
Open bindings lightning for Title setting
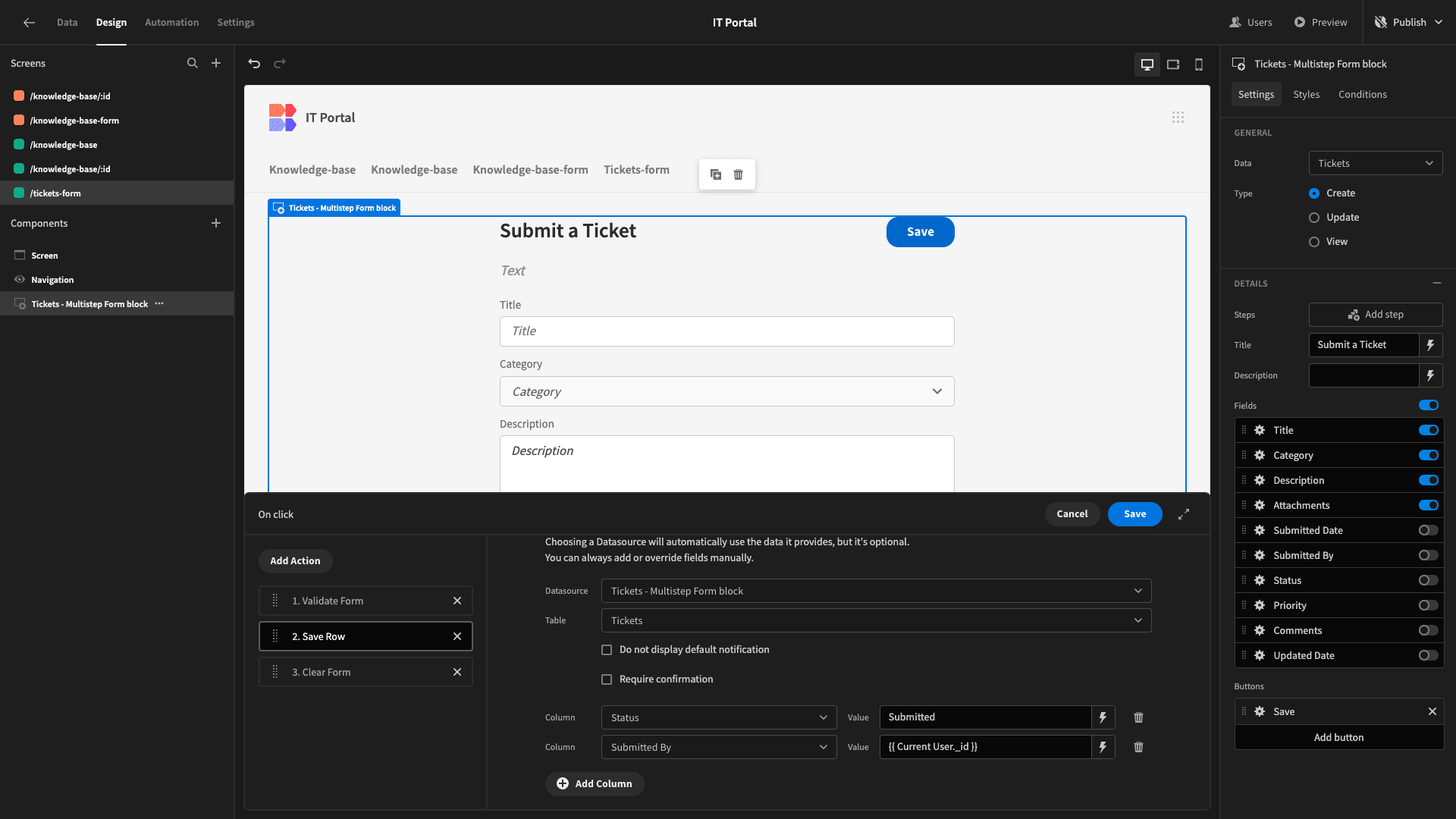point(1431,345)
